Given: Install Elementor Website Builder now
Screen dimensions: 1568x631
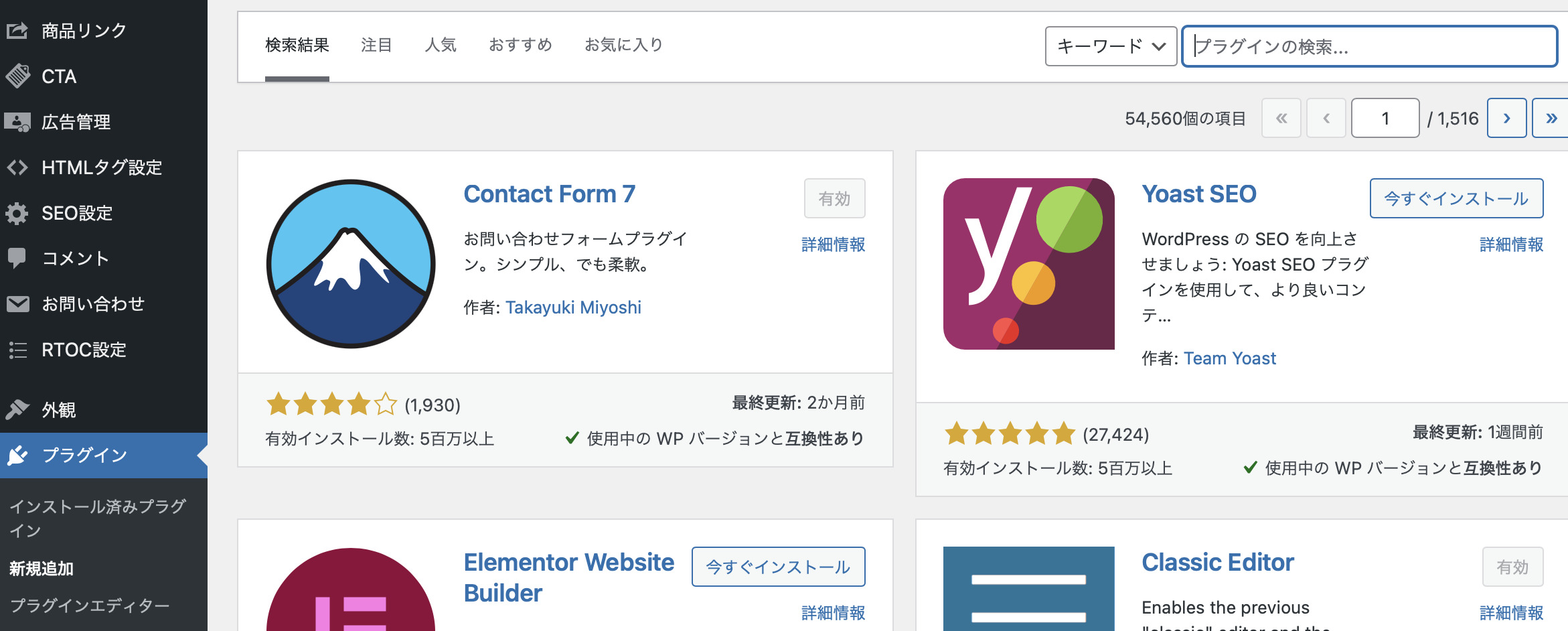Looking at the screenshot, I should [778, 567].
